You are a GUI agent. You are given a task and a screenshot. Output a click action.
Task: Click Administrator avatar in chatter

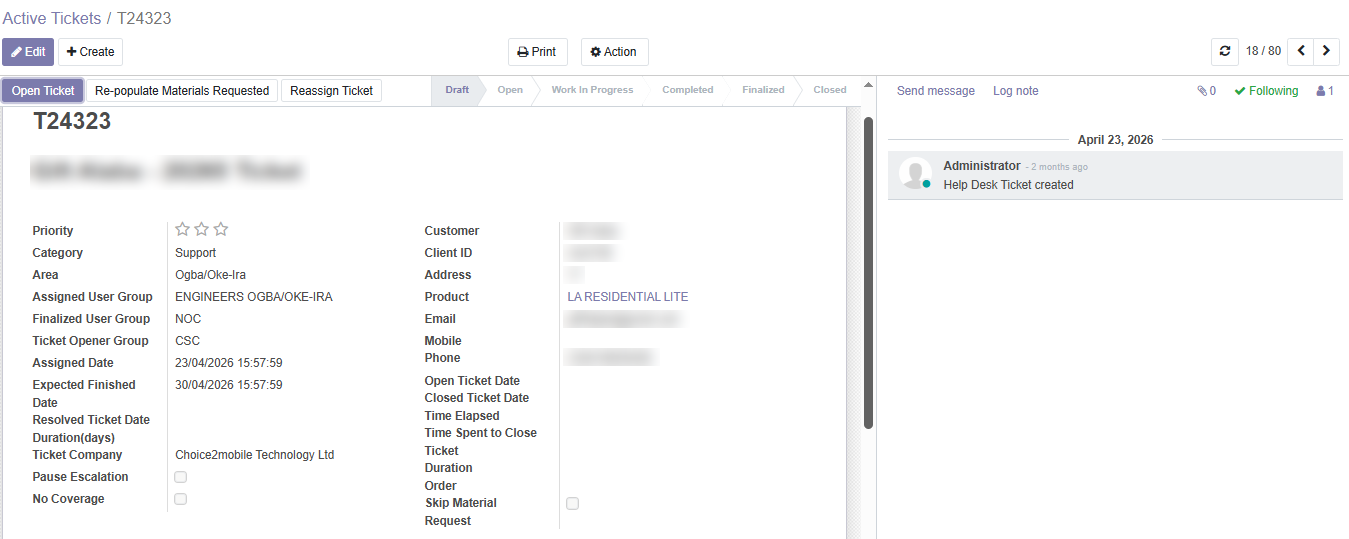tap(915, 174)
